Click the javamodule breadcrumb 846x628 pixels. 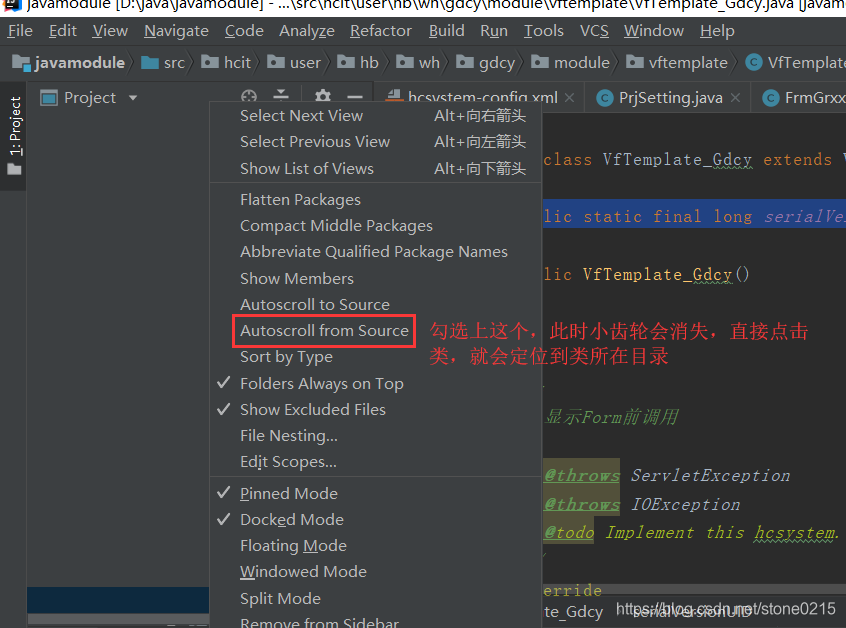[69, 63]
